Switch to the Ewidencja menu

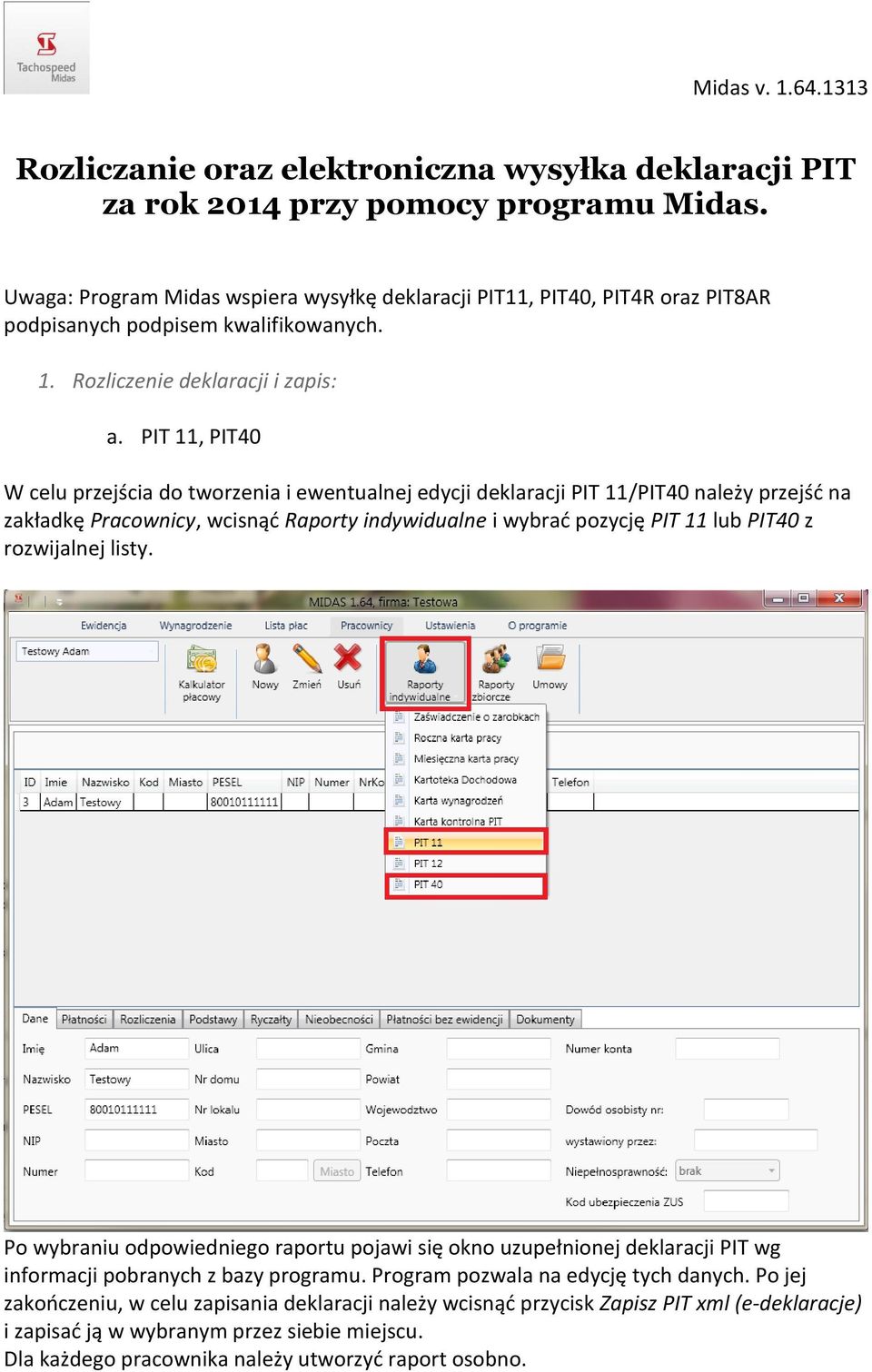pyautogui.click(x=104, y=626)
